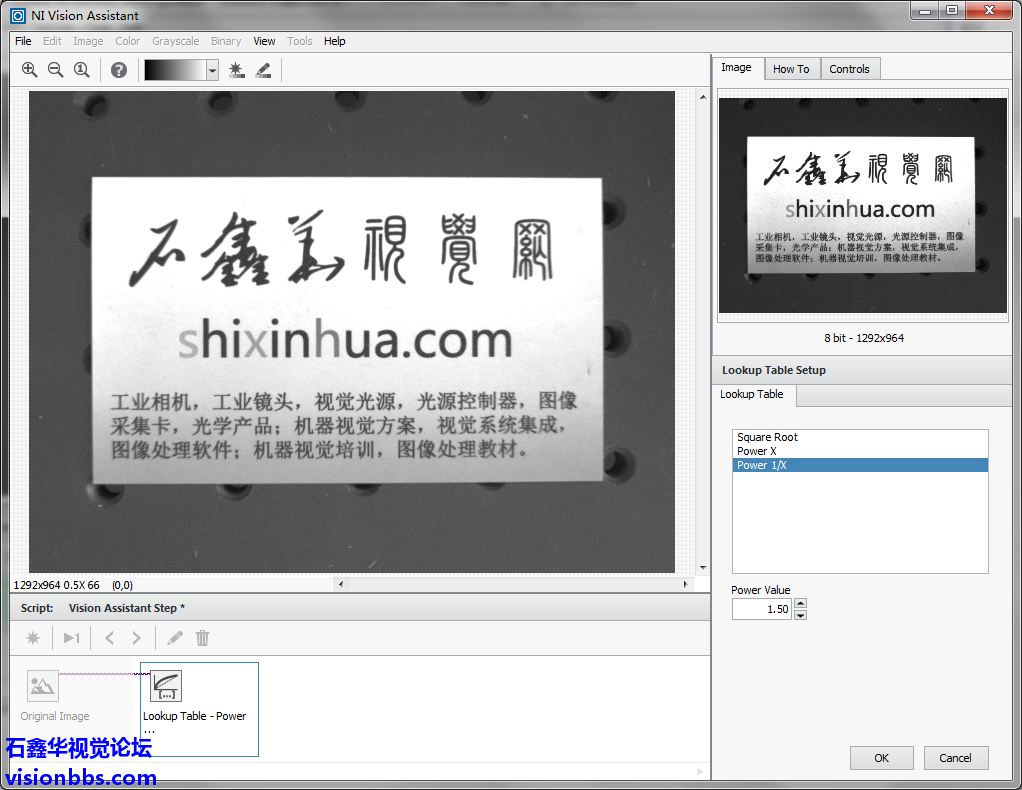Choose Power X from the lookup list
The image size is (1022, 790).
(757, 451)
